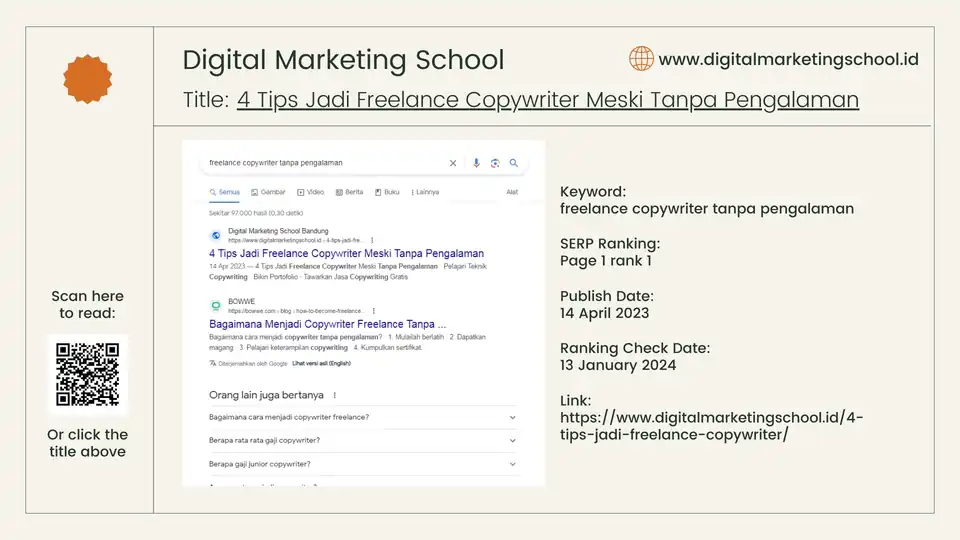
Task: Open options dots next to Orang lain juga bertanya
Action: [x=335, y=395]
